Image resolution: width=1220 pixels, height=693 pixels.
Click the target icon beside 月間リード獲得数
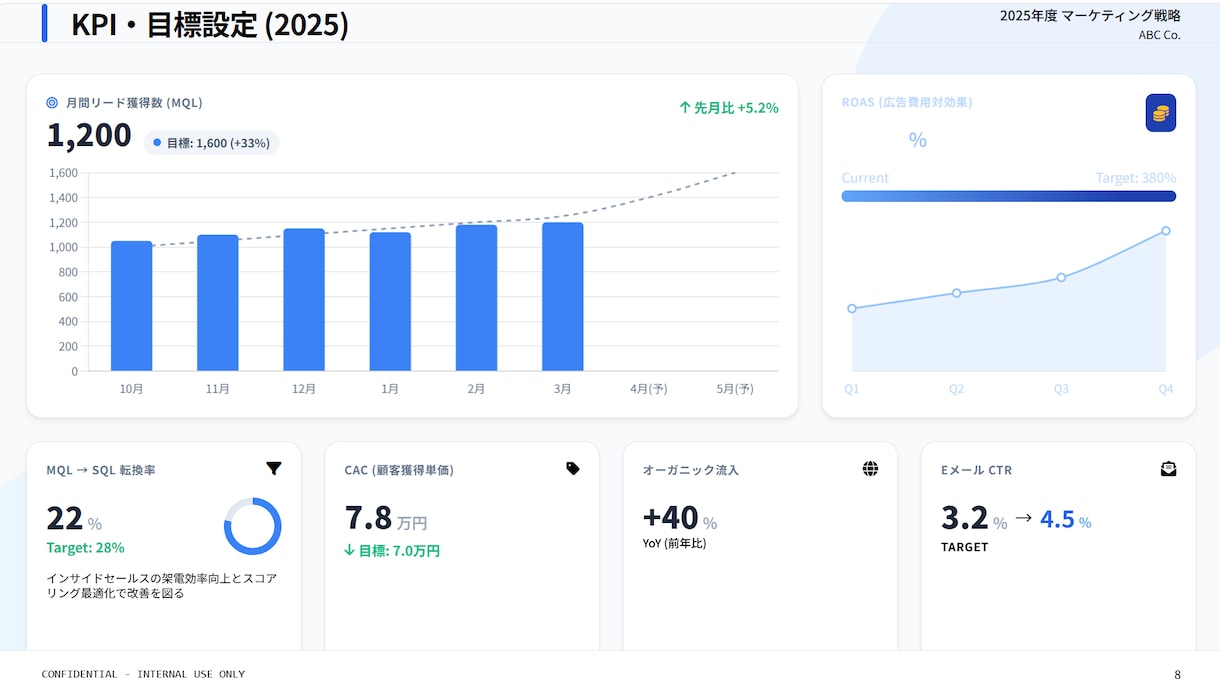click(52, 102)
